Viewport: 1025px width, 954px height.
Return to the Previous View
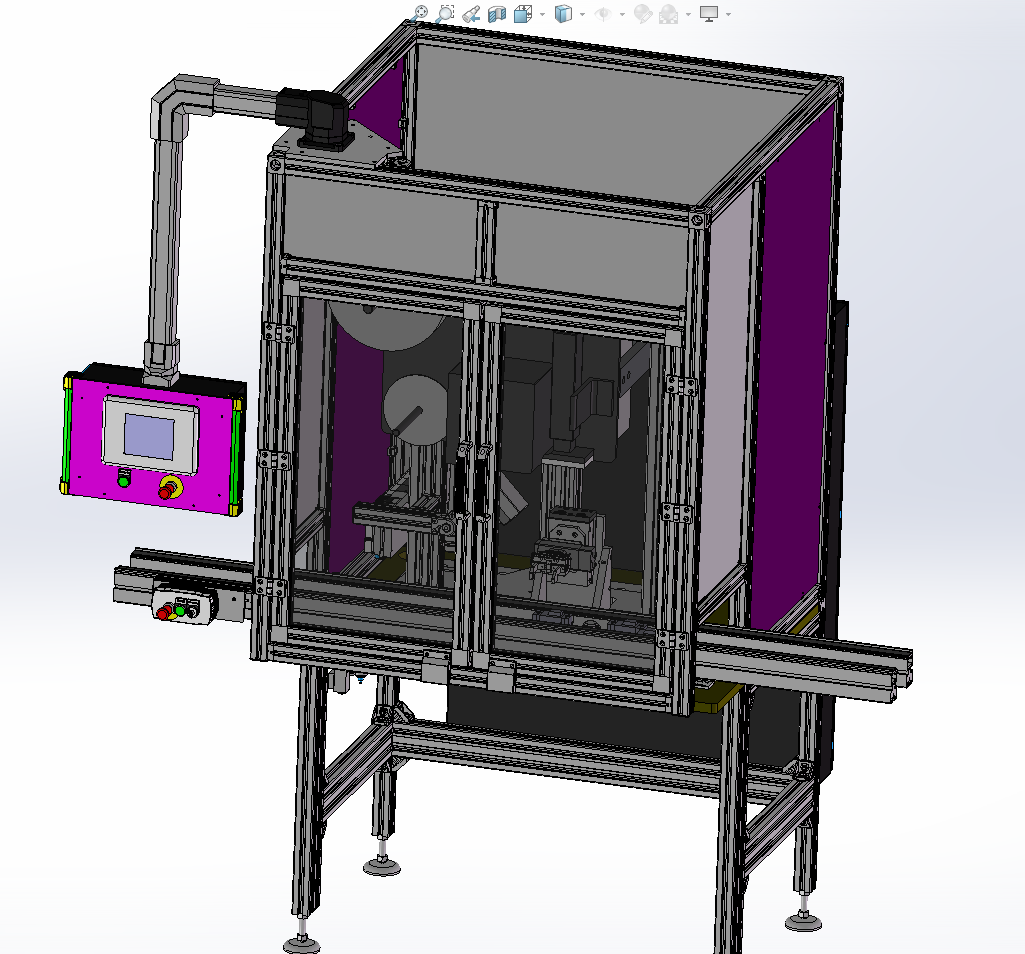471,14
